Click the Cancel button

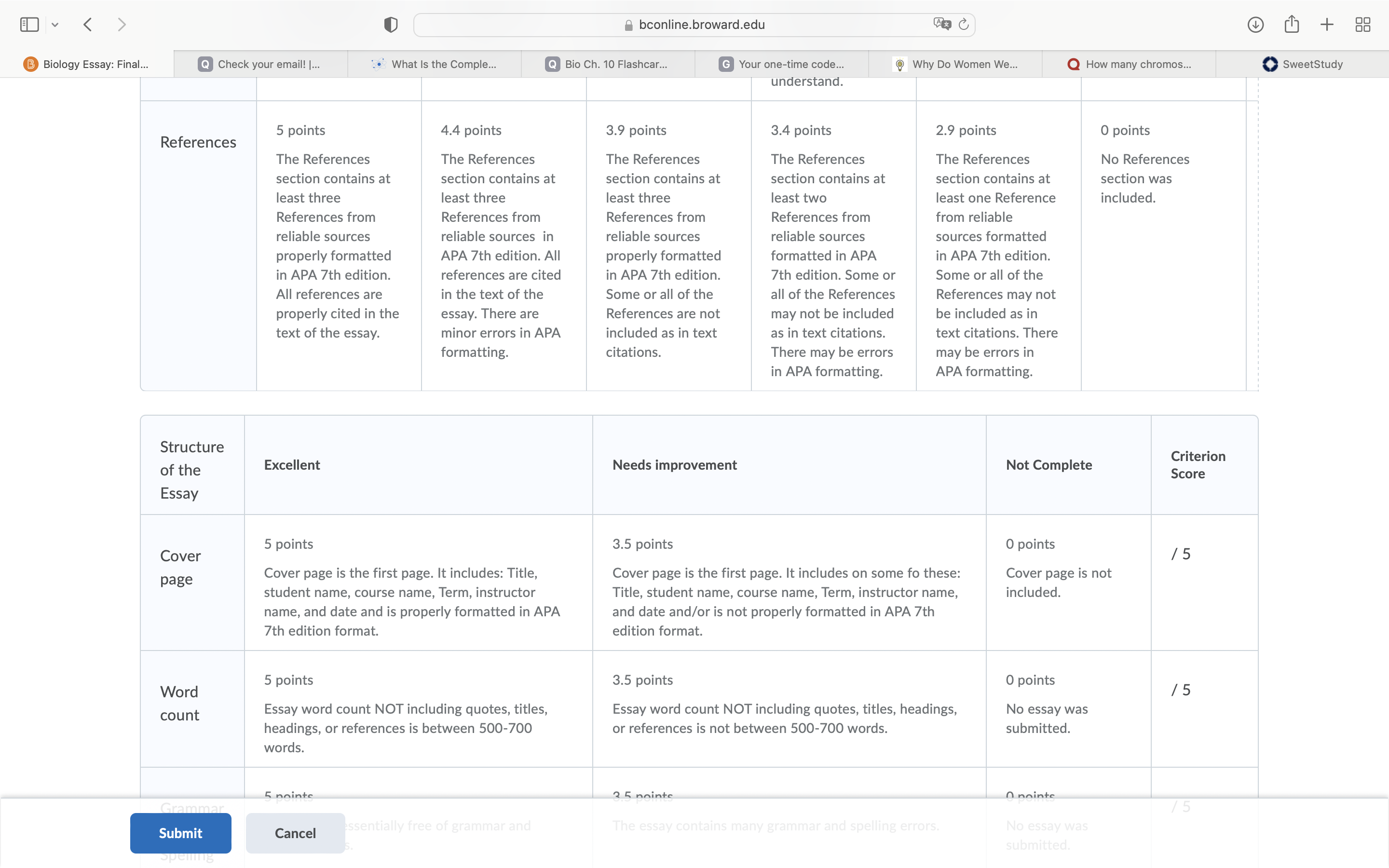[295, 833]
